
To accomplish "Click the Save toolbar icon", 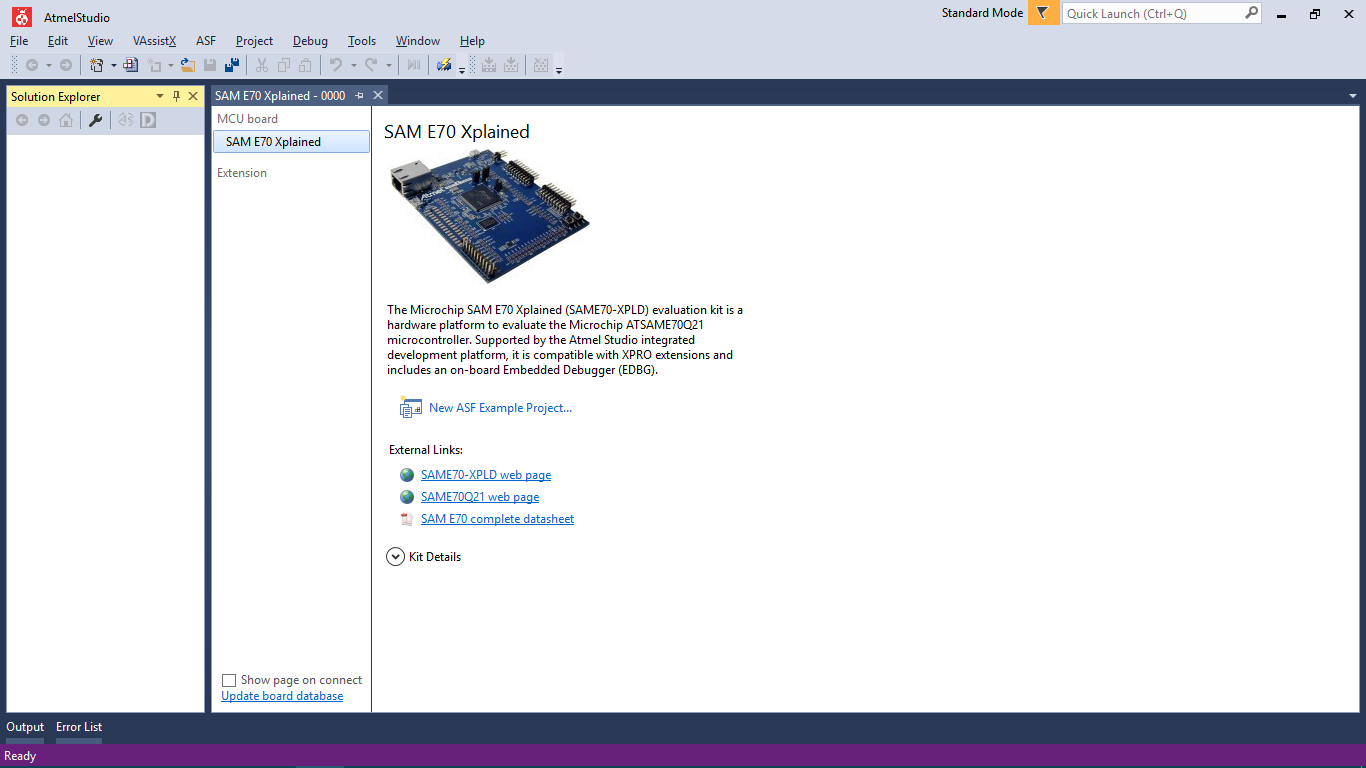I will (x=210, y=65).
